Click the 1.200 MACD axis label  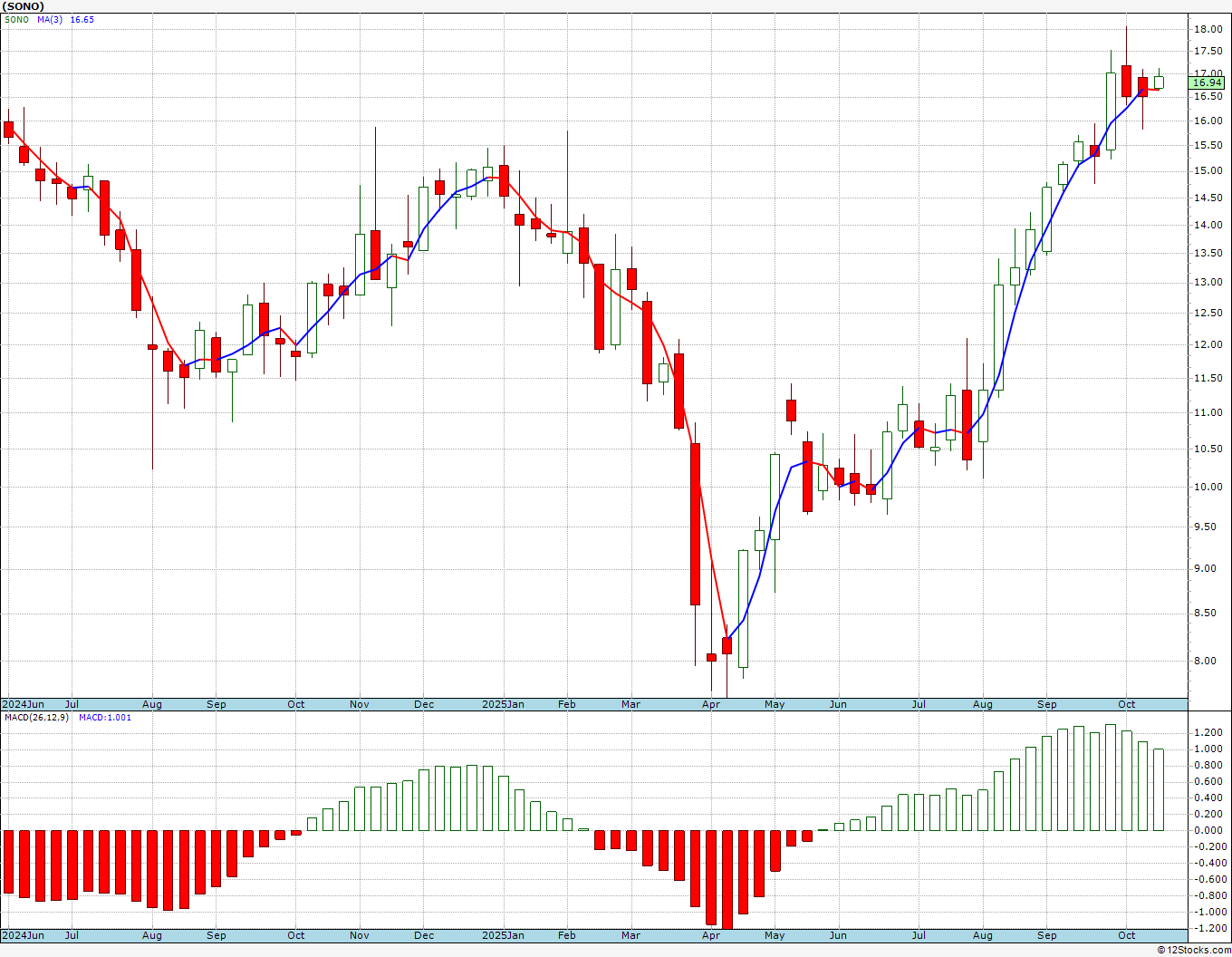[1208, 732]
